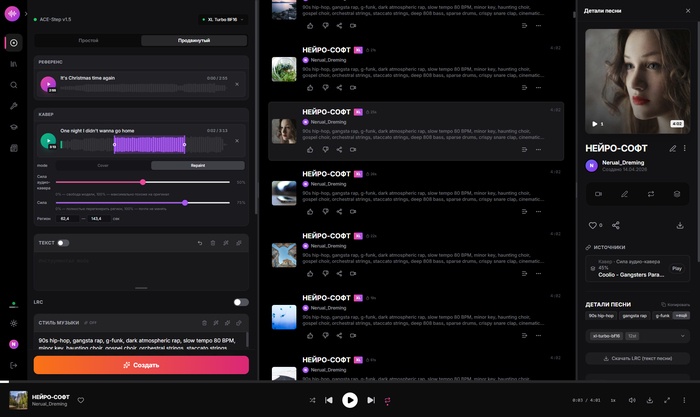Remove the One night I didn't wanna go home track
The width and height of the screenshot is (700, 417).
coord(237,141)
